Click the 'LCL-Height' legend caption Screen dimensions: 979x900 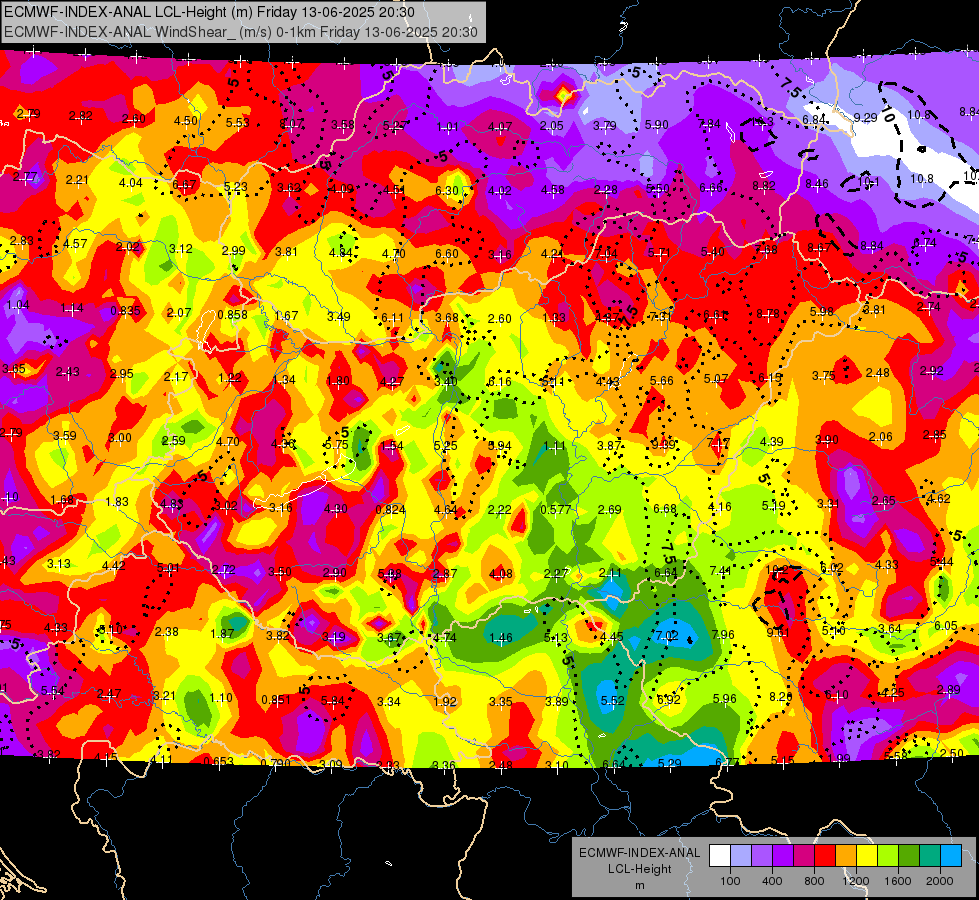tap(639, 869)
